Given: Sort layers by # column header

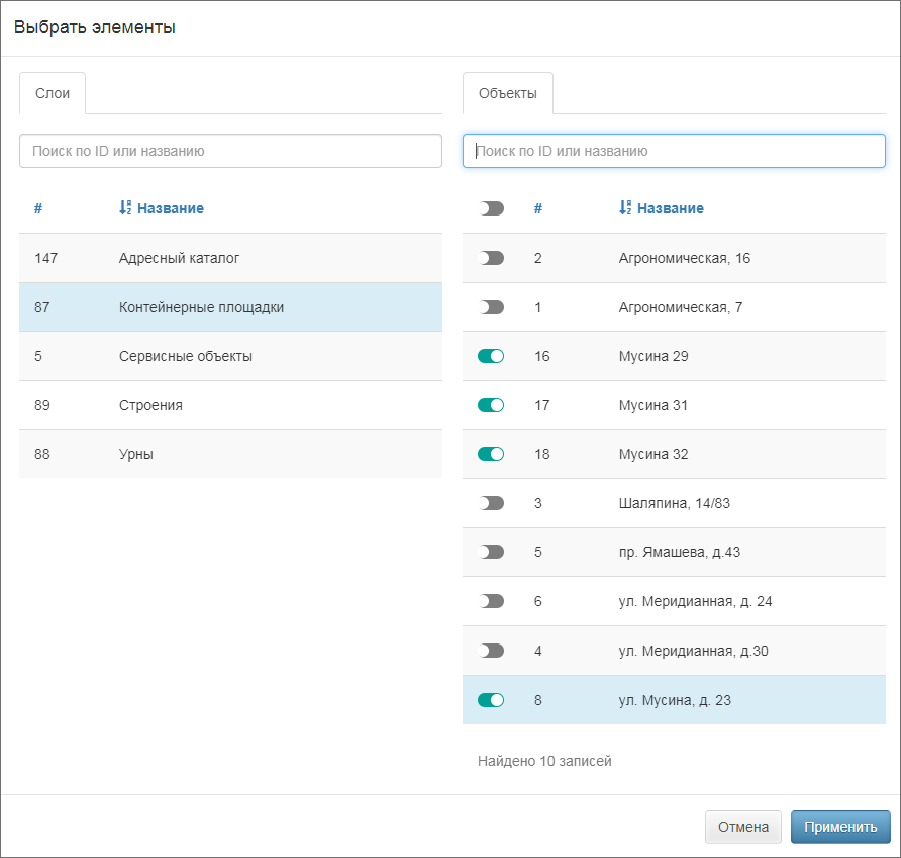Looking at the screenshot, I should point(38,208).
